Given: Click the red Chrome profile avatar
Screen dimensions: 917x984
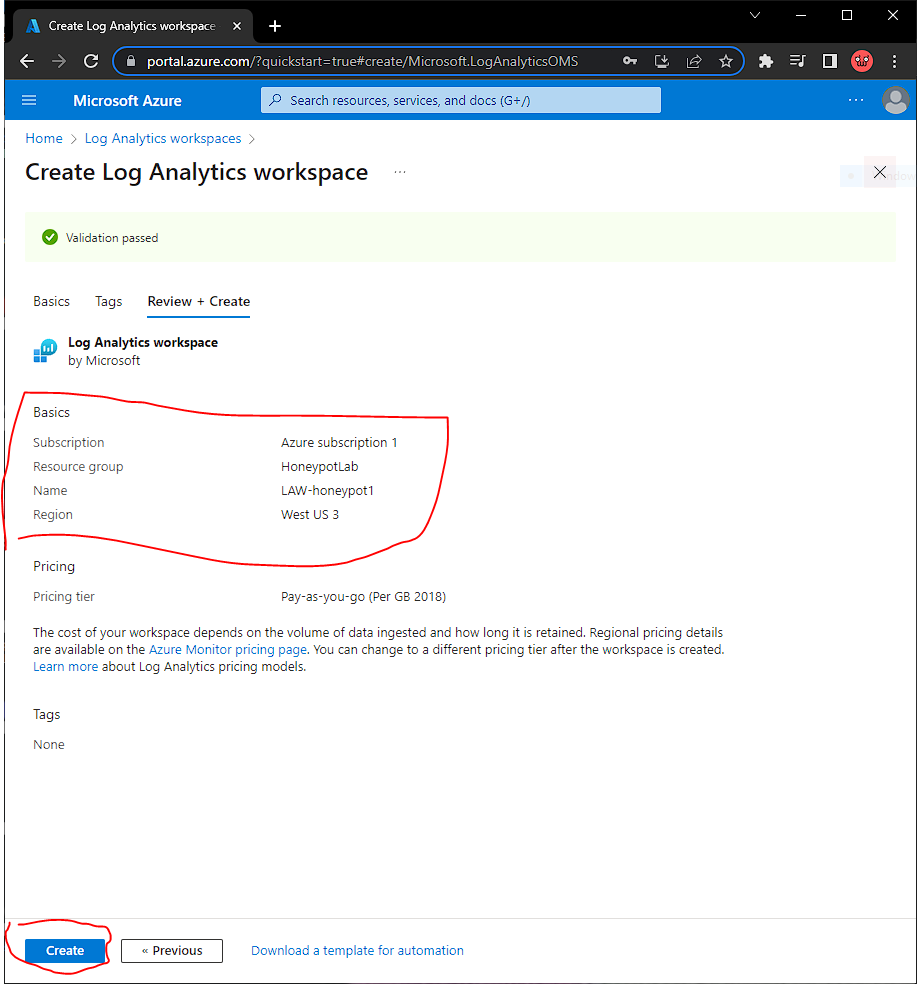Looking at the screenshot, I should tap(862, 61).
